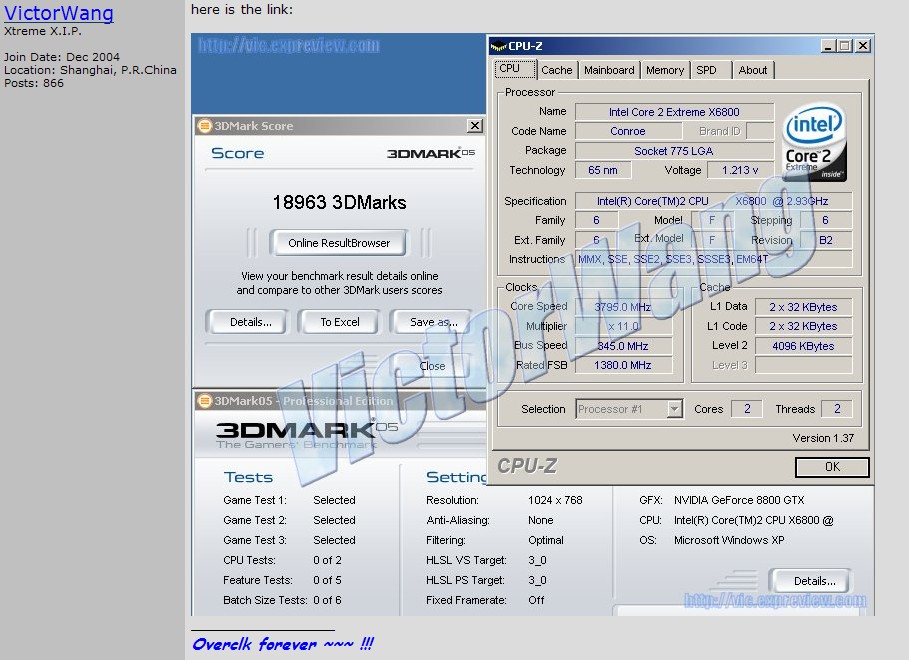
Task: Click the Cores count field
Action: [x=747, y=409]
